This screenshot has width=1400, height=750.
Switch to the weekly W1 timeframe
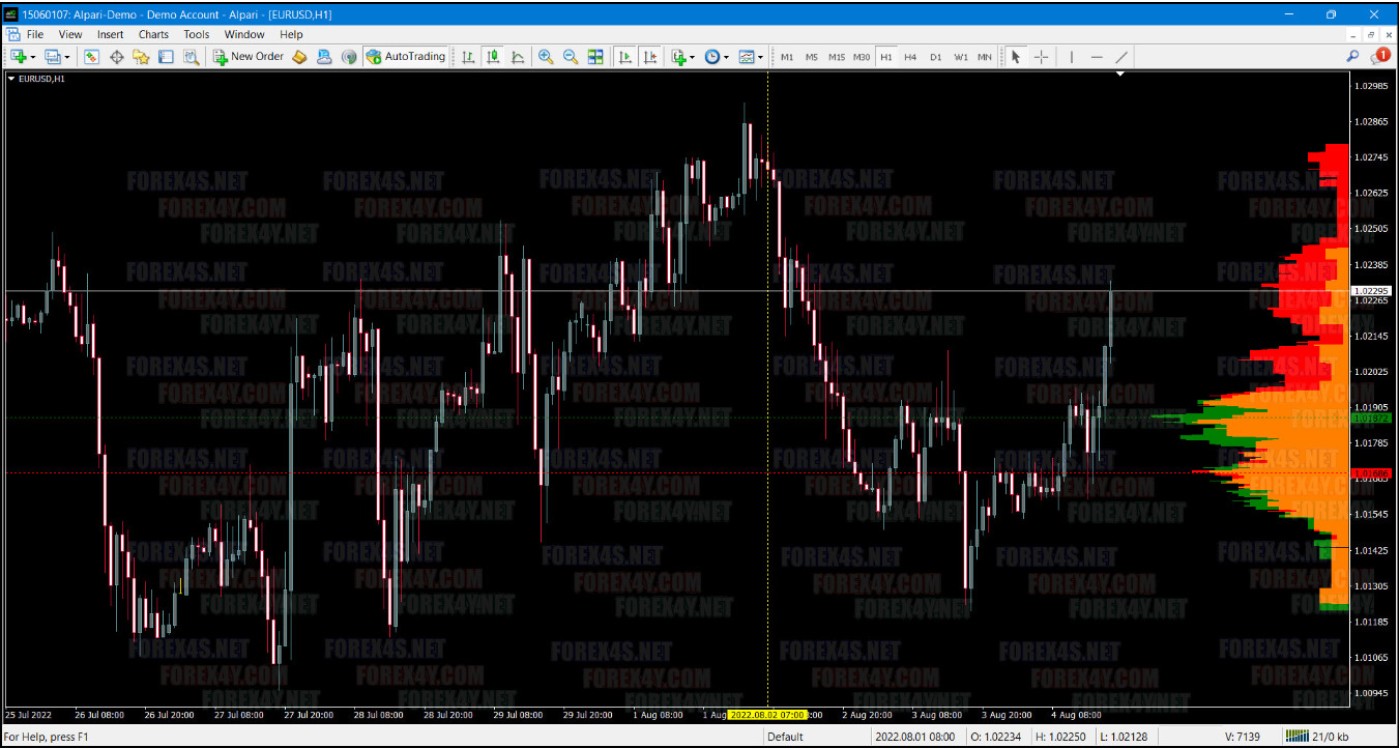coord(961,57)
